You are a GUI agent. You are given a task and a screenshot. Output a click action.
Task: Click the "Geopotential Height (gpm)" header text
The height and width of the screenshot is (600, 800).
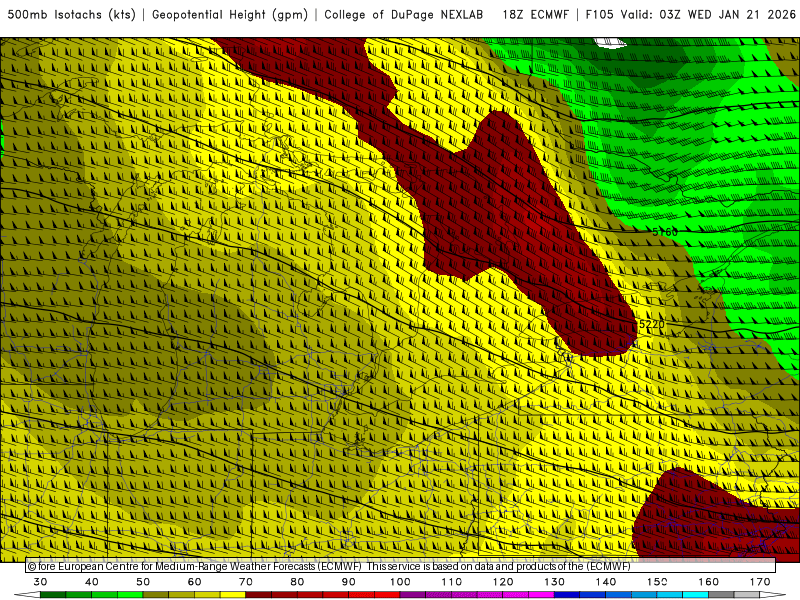230,14
